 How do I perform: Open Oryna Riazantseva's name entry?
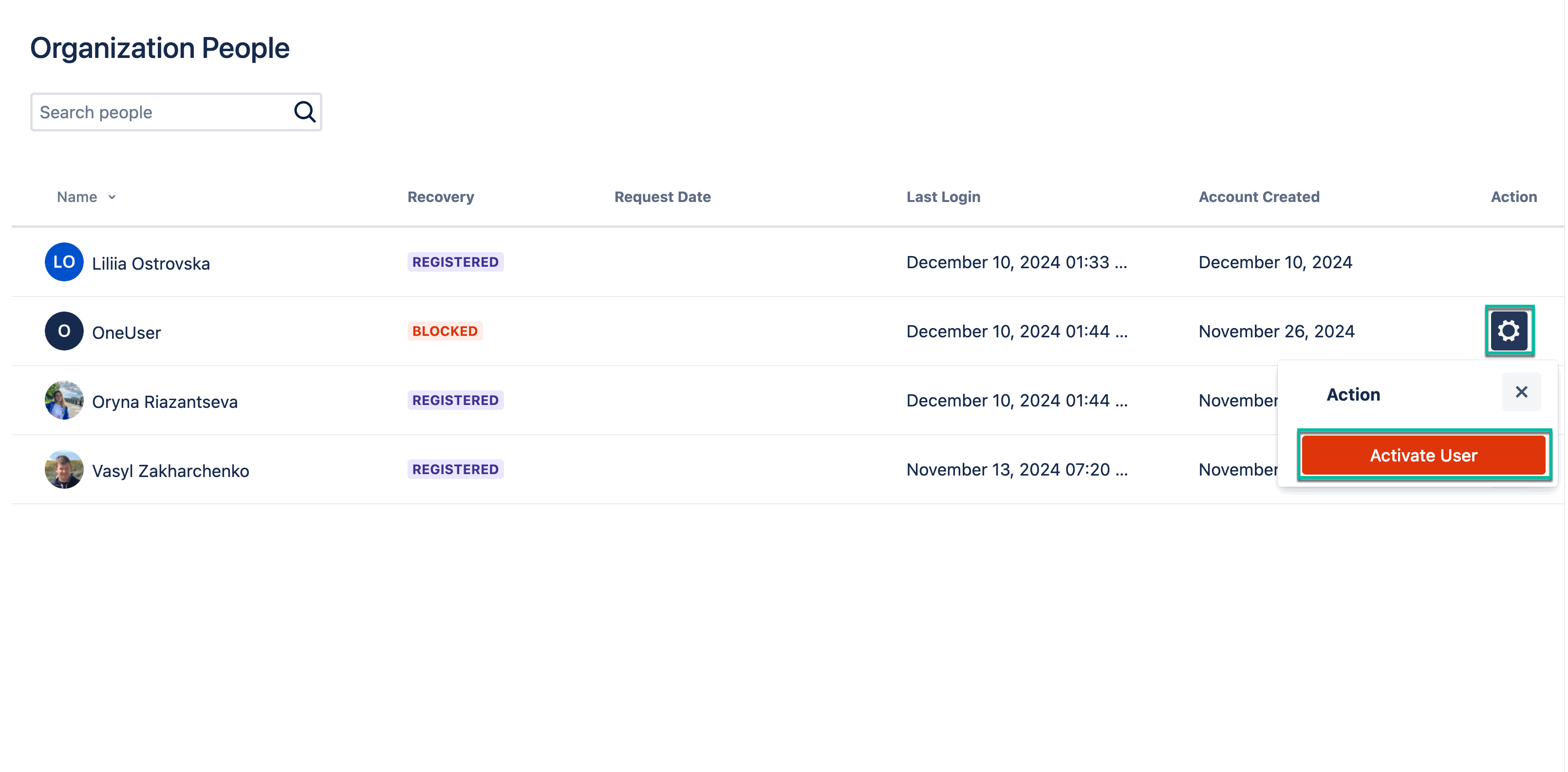(x=165, y=401)
